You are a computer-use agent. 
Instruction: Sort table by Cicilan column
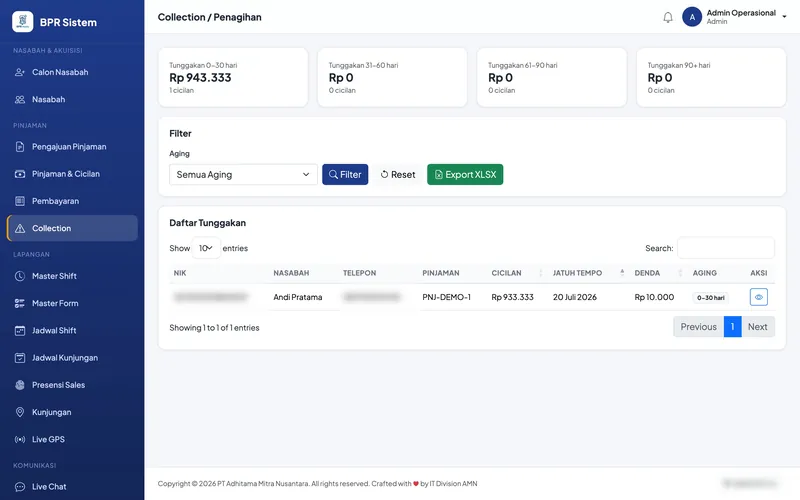click(x=517, y=273)
